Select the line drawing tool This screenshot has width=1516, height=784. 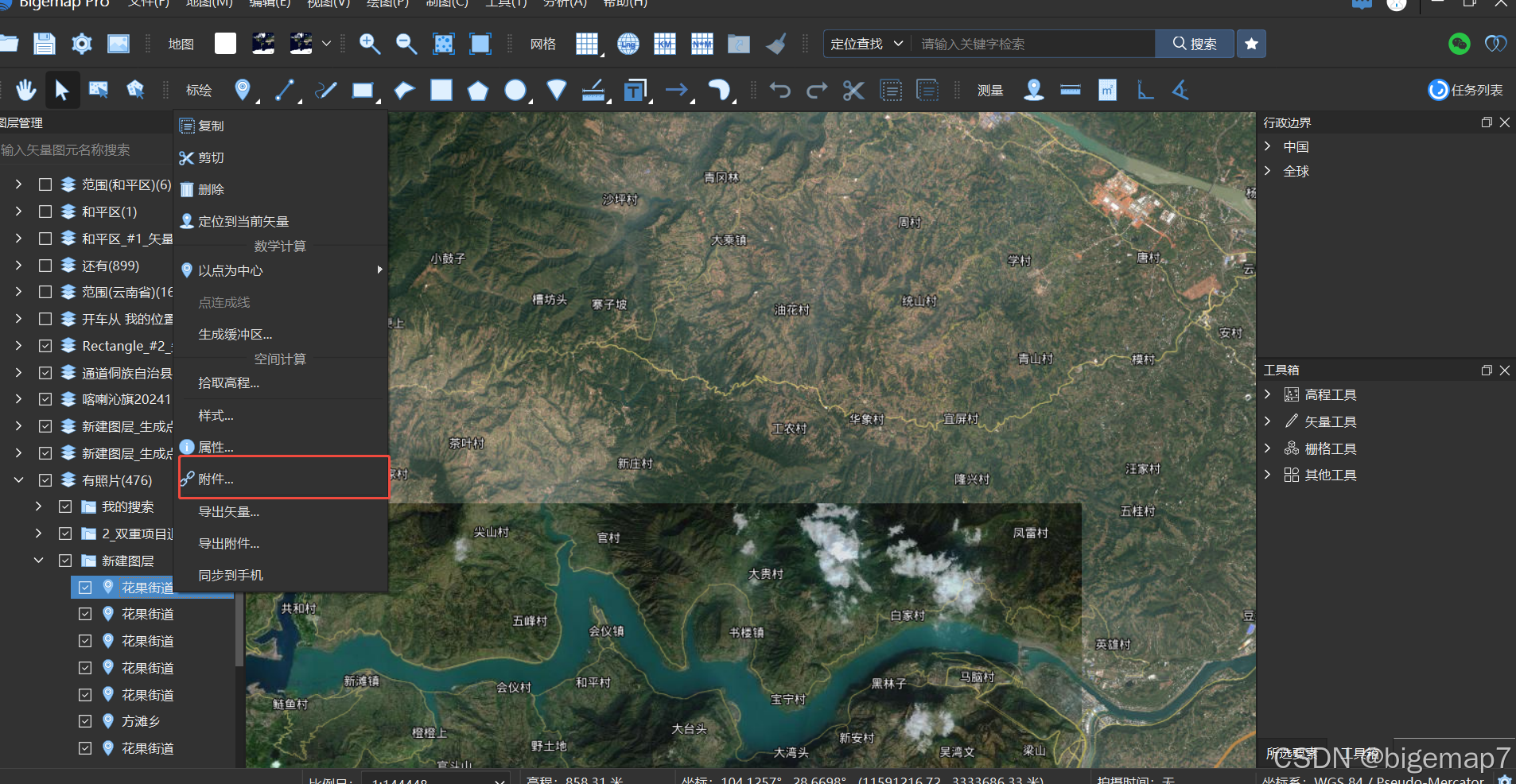(285, 90)
